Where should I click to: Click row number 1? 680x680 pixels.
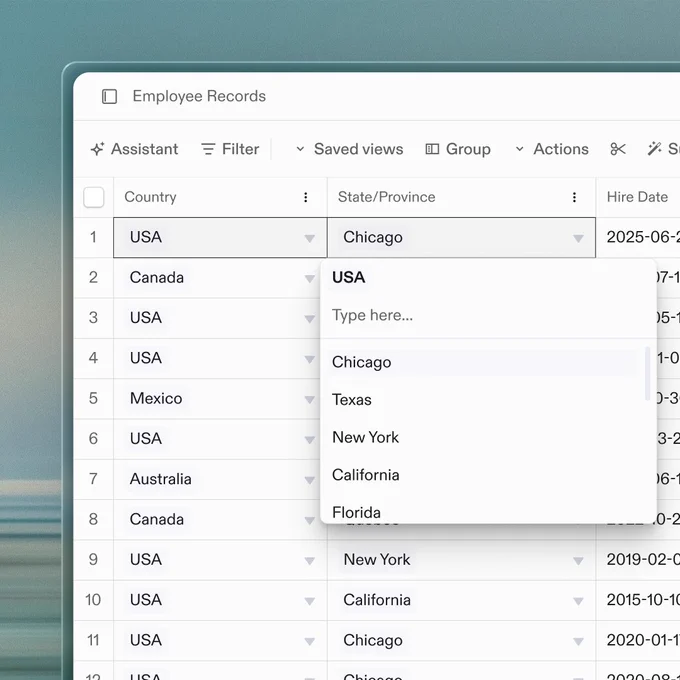93,237
